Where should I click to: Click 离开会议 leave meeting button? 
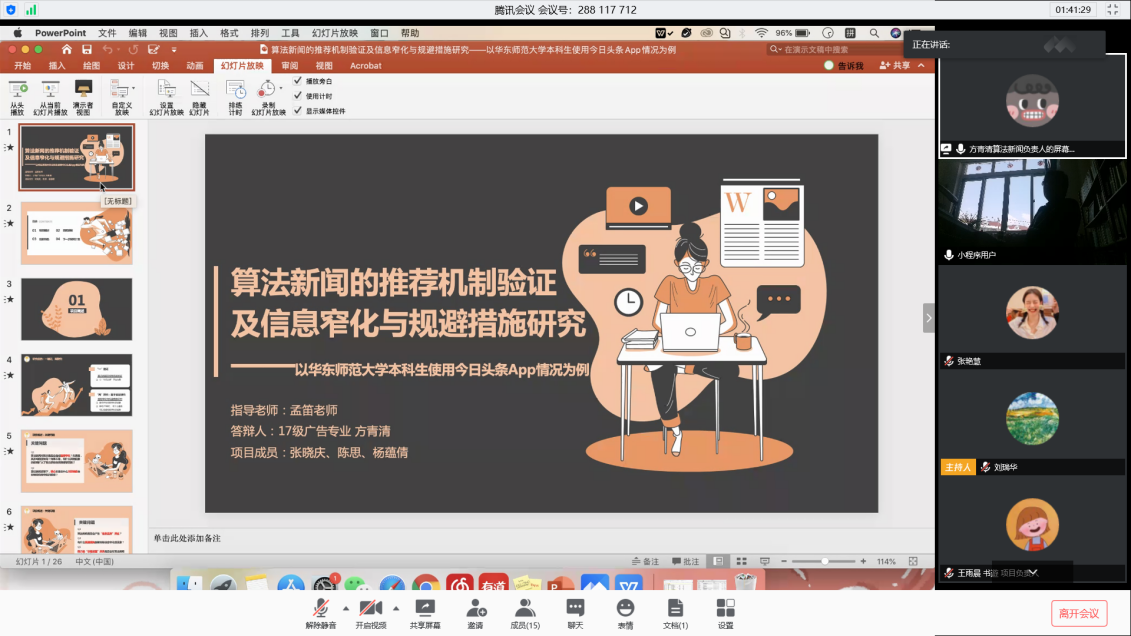(x=1079, y=613)
